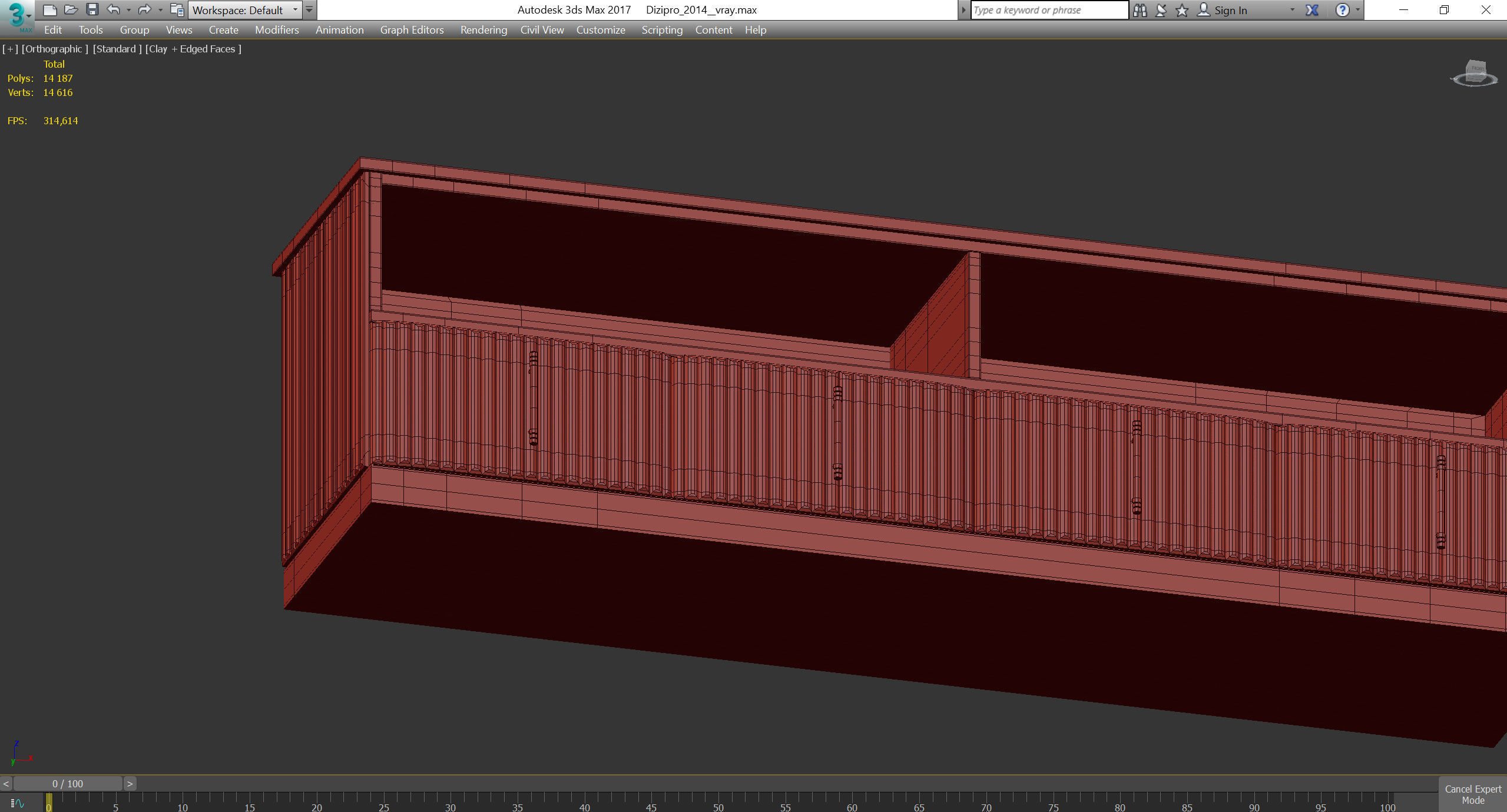Image resolution: width=1507 pixels, height=812 pixels.
Task: Click Cancel Expert Mode button
Action: click(x=1472, y=794)
